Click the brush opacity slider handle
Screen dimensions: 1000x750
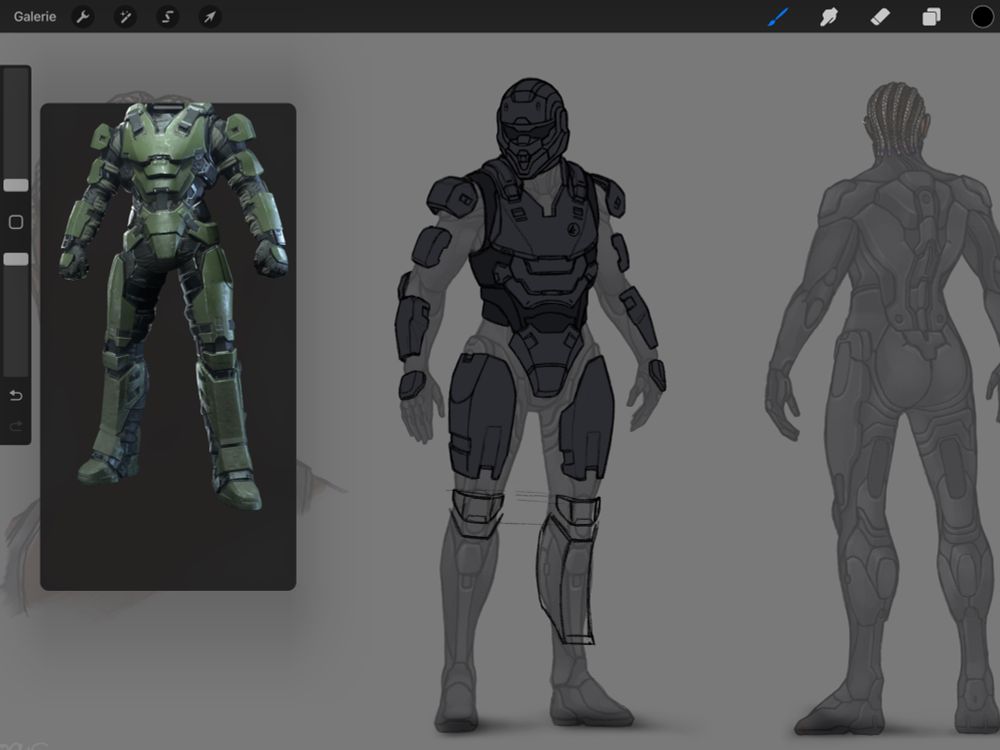(16, 259)
